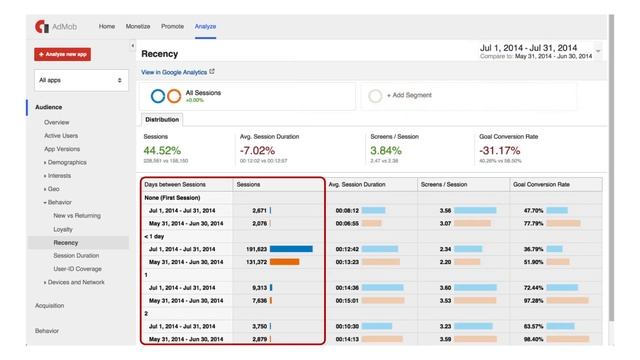Open the Overview report
Screen dimensions: 640x360
point(57,122)
